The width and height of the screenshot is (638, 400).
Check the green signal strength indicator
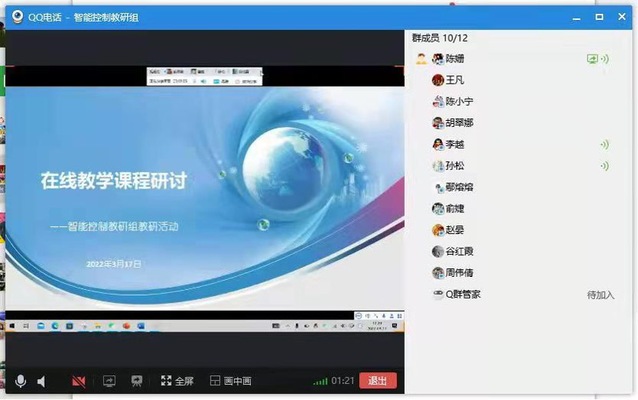pyautogui.click(x=320, y=381)
